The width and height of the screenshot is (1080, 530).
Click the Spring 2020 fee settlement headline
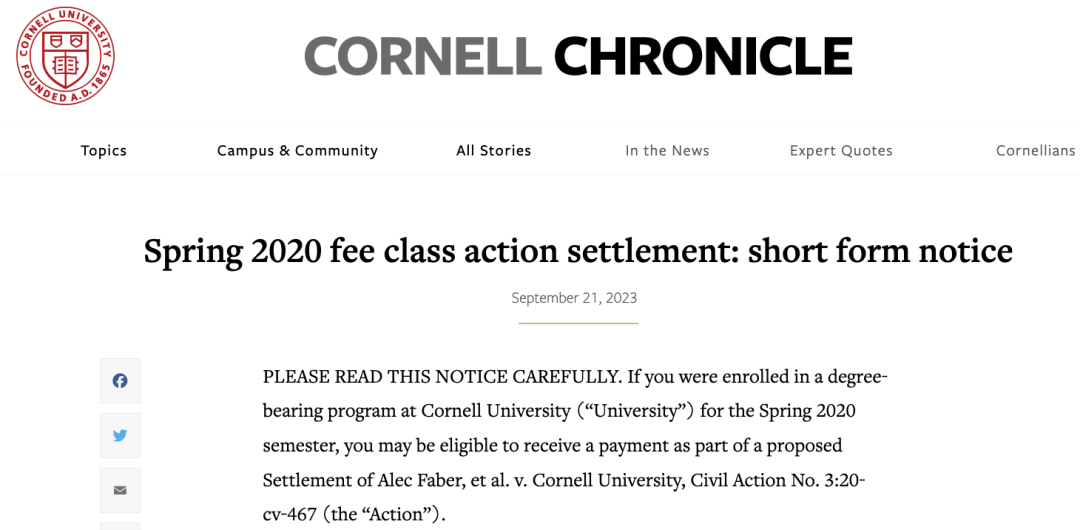coord(579,252)
